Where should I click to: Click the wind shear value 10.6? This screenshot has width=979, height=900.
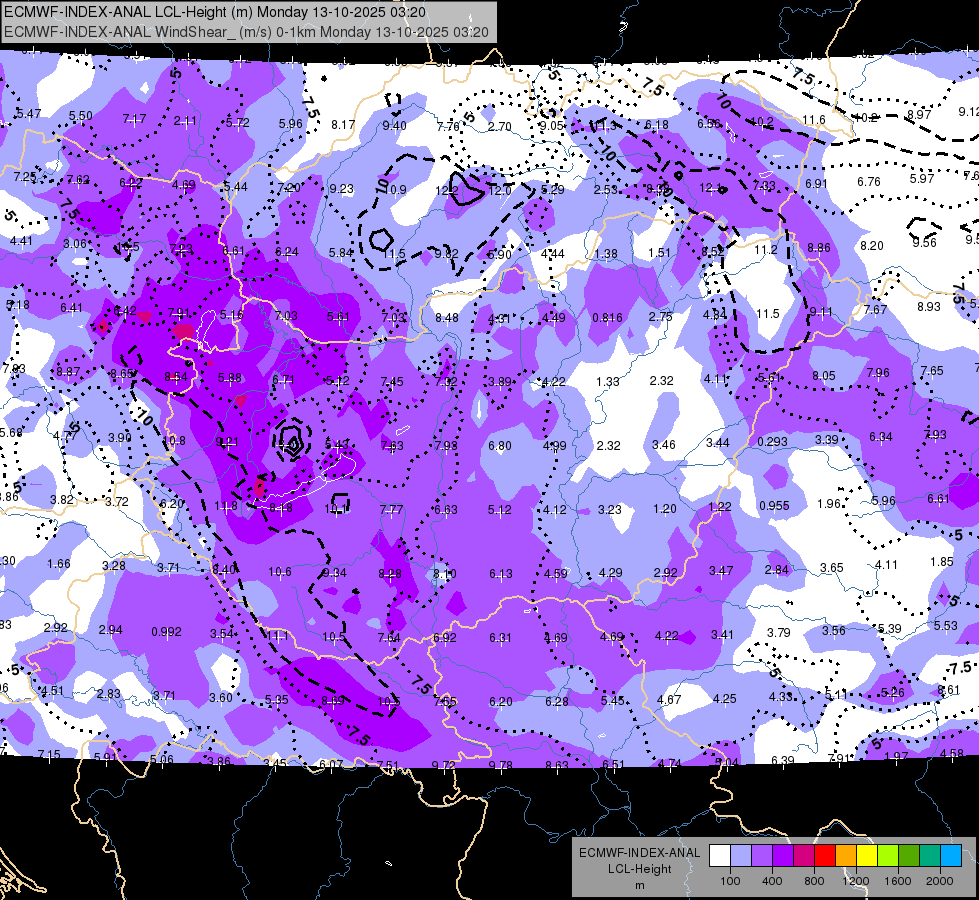click(x=280, y=571)
